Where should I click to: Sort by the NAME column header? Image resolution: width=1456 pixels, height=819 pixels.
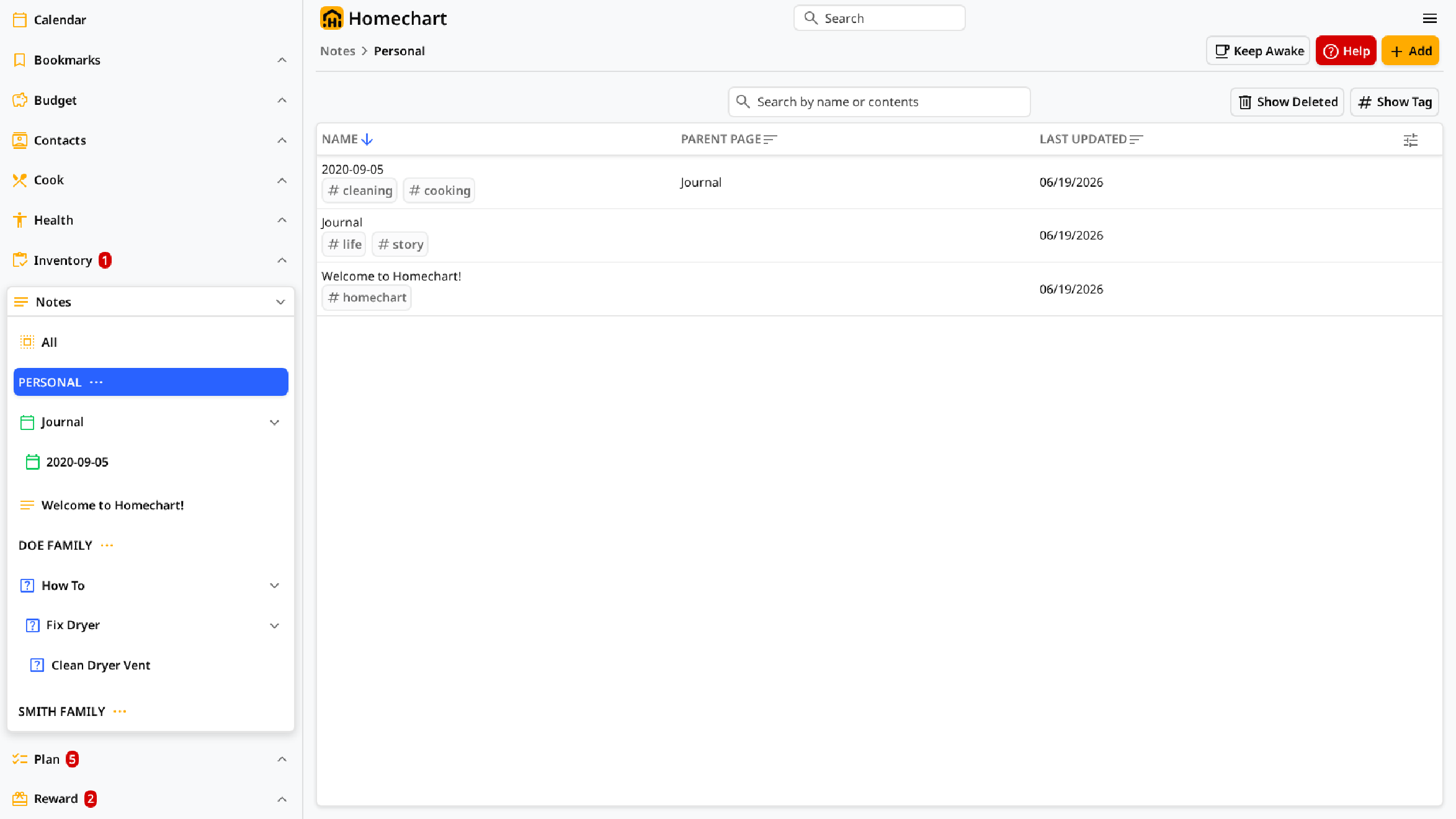[347, 140]
